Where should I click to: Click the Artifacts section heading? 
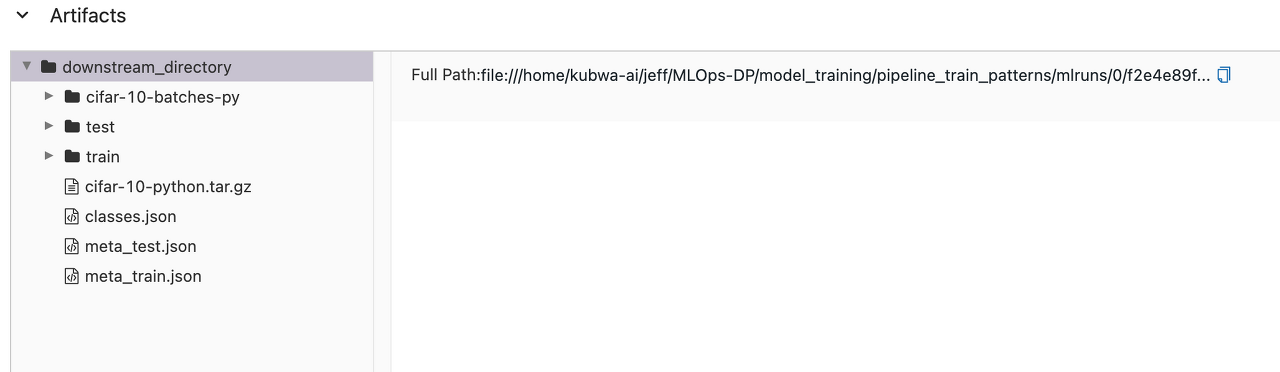pos(88,16)
